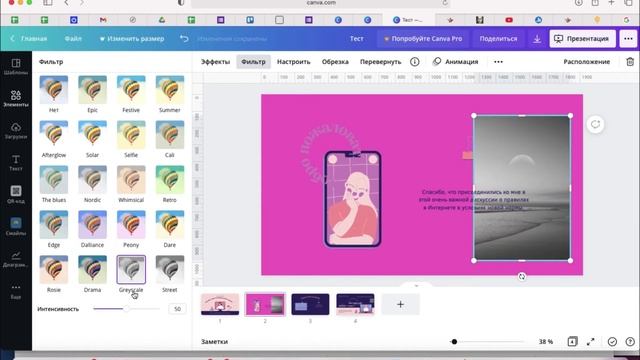Image resolution: width=640 pixels, height=360 pixels.
Task: Click Попробуйте Canva Pro button
Action: coord(422,39)
